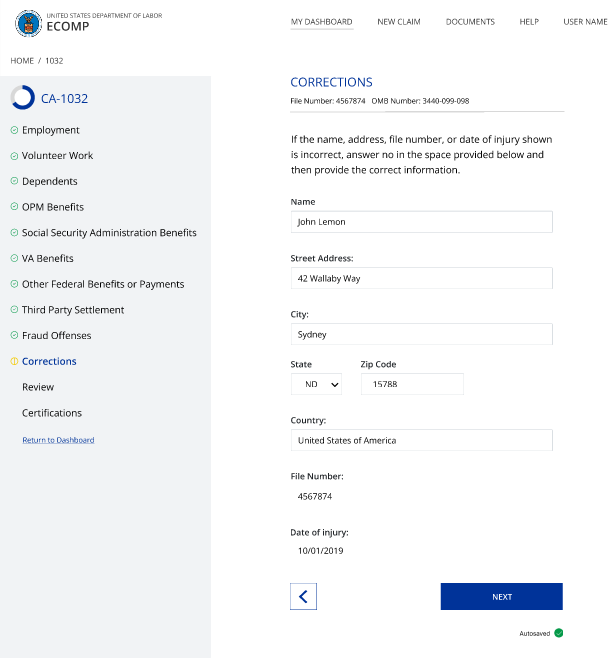Go to the Documents menu item

470,22
